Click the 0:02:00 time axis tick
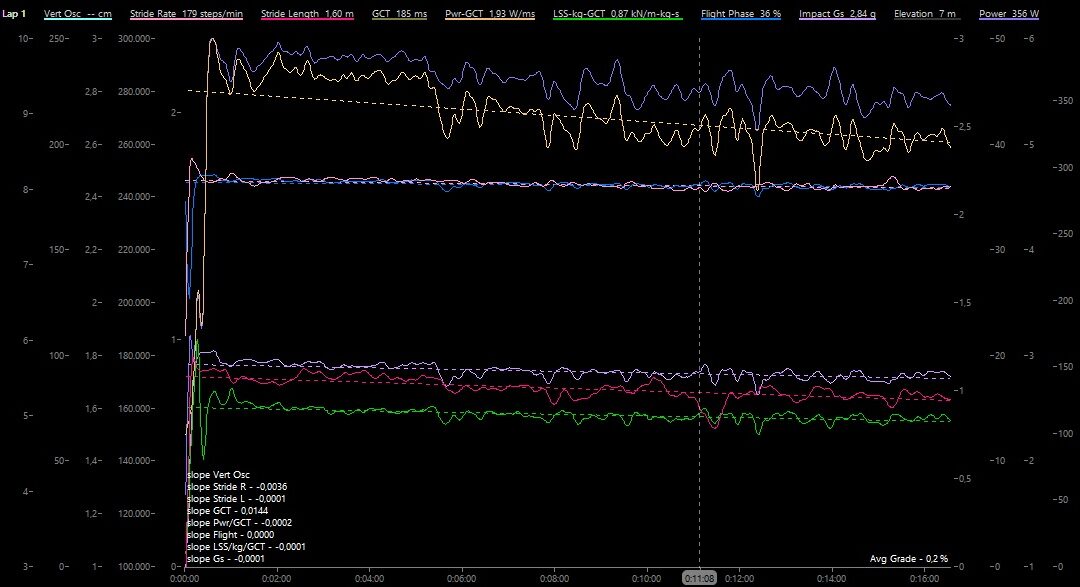 (x=276, y=579)
